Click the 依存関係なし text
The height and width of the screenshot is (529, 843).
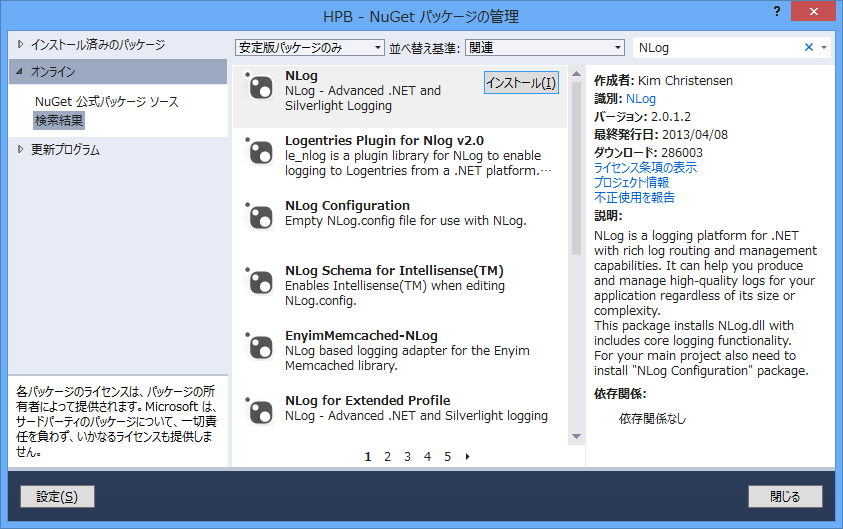point(652,418)
